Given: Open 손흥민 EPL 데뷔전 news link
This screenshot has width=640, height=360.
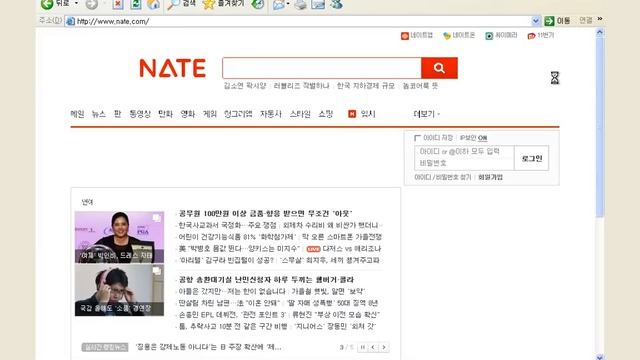Looking at the screenshot, I should 232,315.
